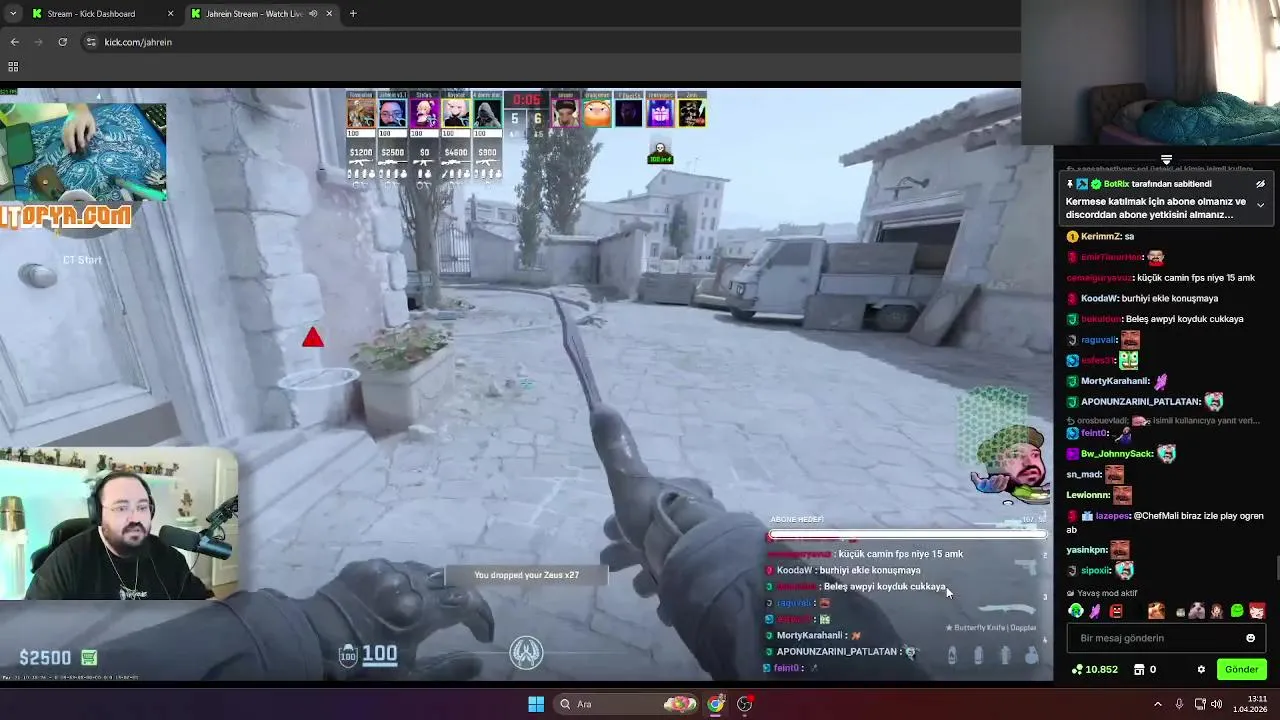Send message with Gönder button
The width and height of the screenshot is (1280, 720).
pyautogui.click(x=1241, y=670)
